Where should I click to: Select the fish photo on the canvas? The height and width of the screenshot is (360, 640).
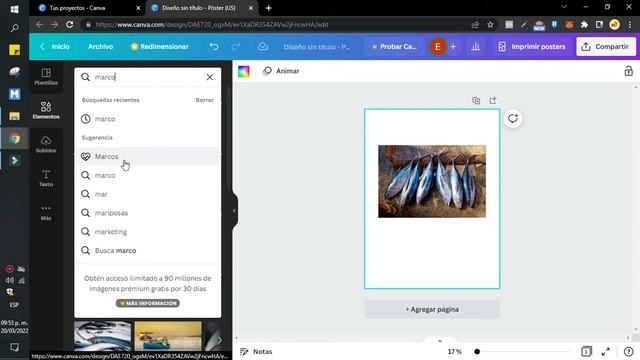pyautogui.click(x=432, y=181)
